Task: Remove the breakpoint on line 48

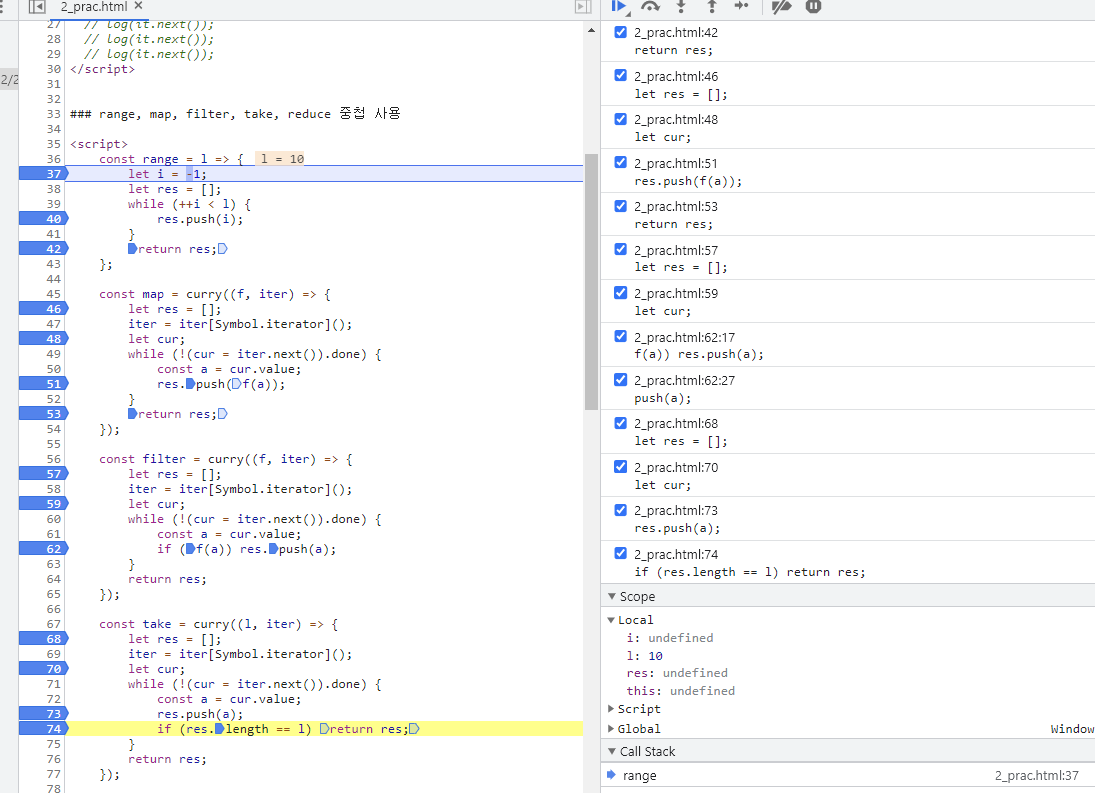Action: 43,339
